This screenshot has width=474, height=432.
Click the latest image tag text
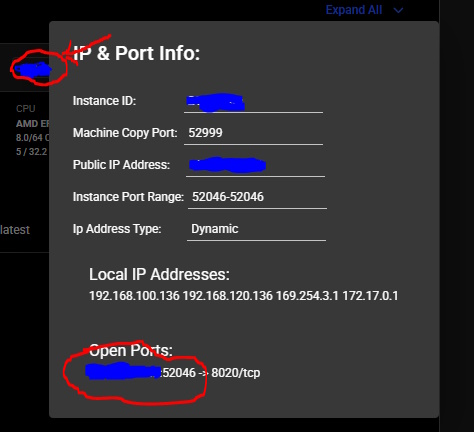pyautogui.click(x=15, y=230)
